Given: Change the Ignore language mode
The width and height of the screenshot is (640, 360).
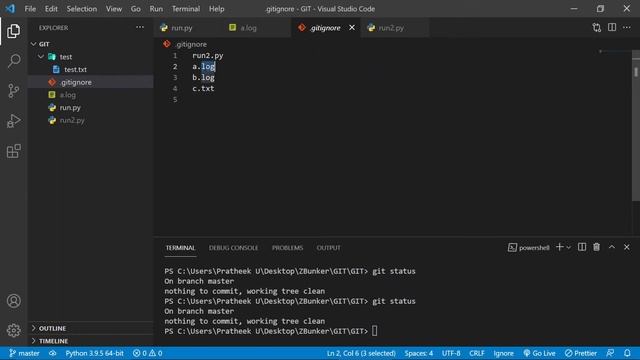Looking at the screenshot, I should [x=504, y=353].
